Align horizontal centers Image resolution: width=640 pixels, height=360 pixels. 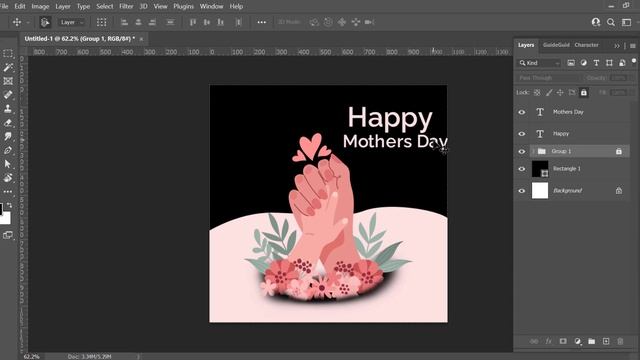click(x=138, y=22)
